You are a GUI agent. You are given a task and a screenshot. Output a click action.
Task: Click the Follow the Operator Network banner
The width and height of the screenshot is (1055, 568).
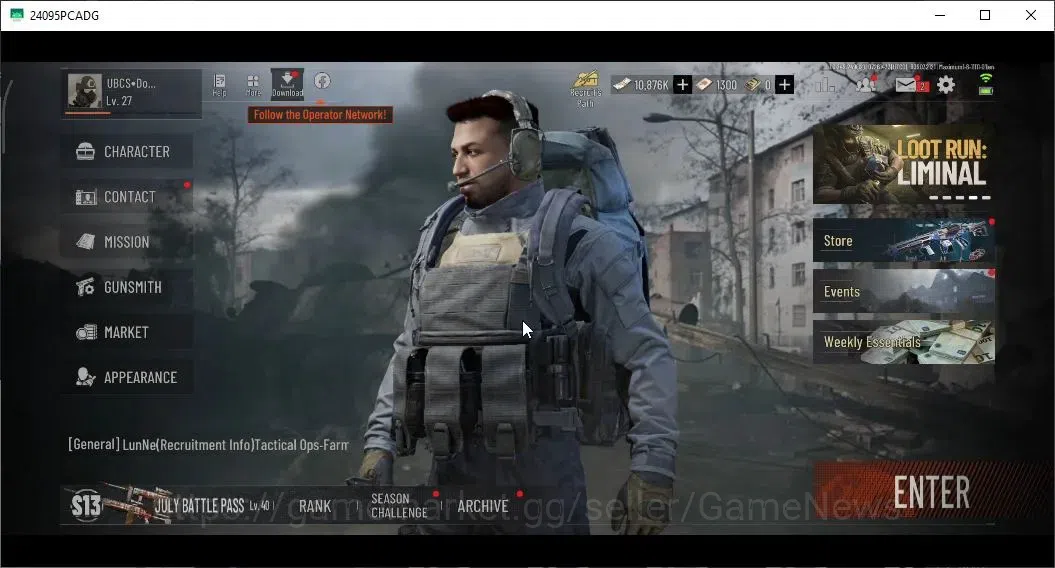[x=320, y=115]
